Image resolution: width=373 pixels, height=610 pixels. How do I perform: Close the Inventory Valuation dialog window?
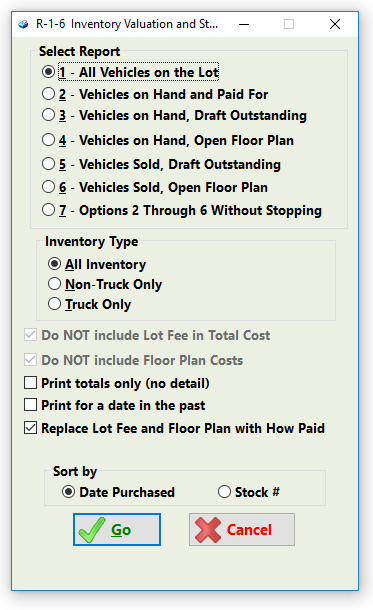335,25
